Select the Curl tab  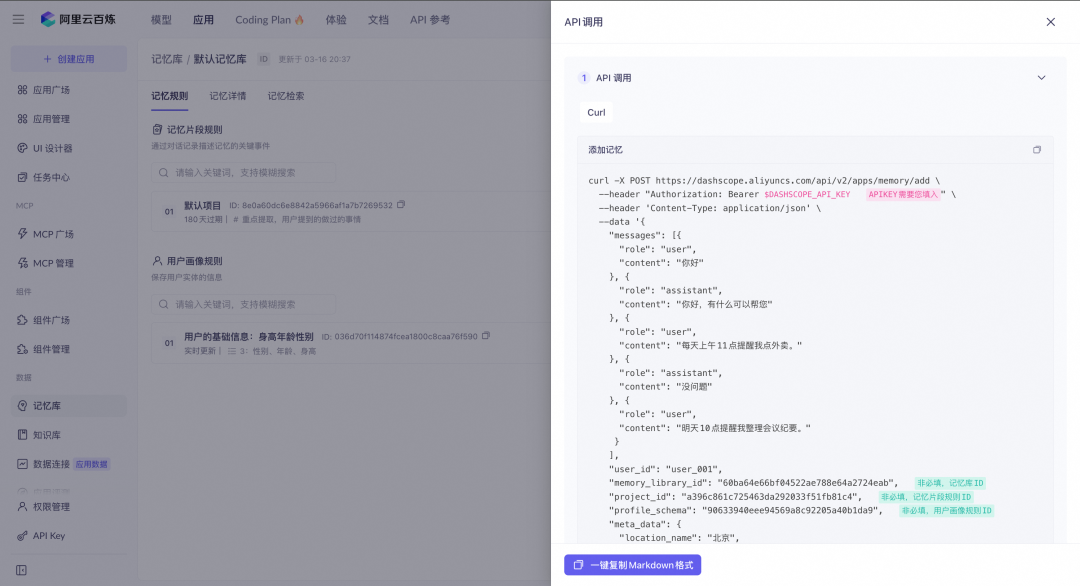(596, 113)
